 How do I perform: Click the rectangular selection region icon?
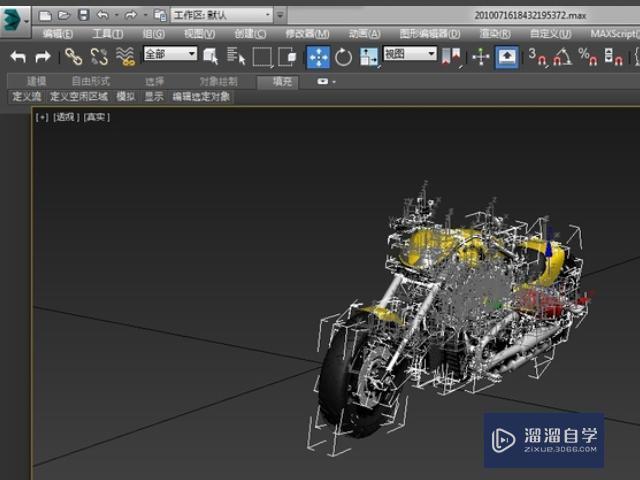tap(262, 57)
